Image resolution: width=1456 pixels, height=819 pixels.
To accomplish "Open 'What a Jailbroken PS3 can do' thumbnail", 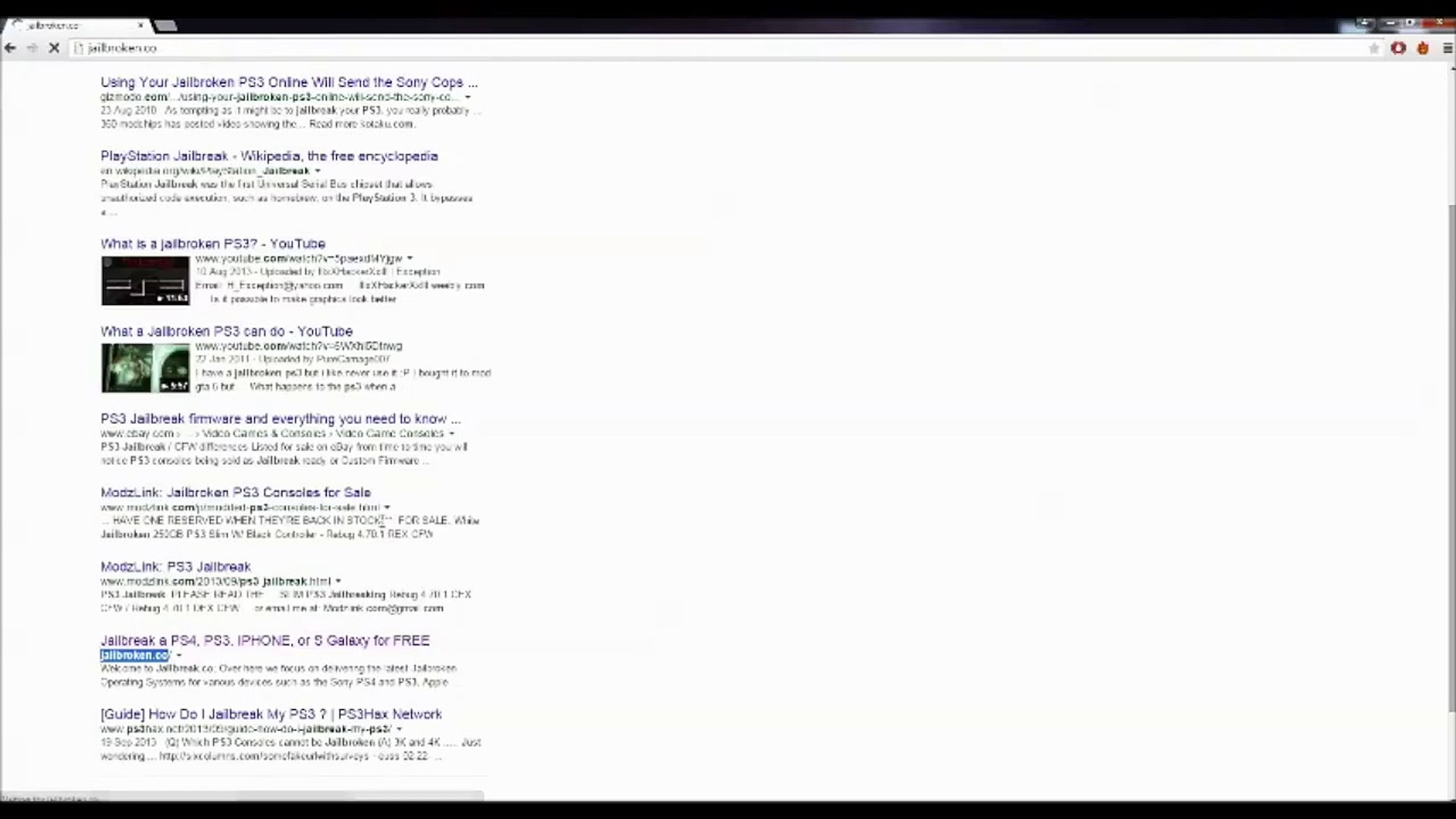I will (x=145, y=368).
